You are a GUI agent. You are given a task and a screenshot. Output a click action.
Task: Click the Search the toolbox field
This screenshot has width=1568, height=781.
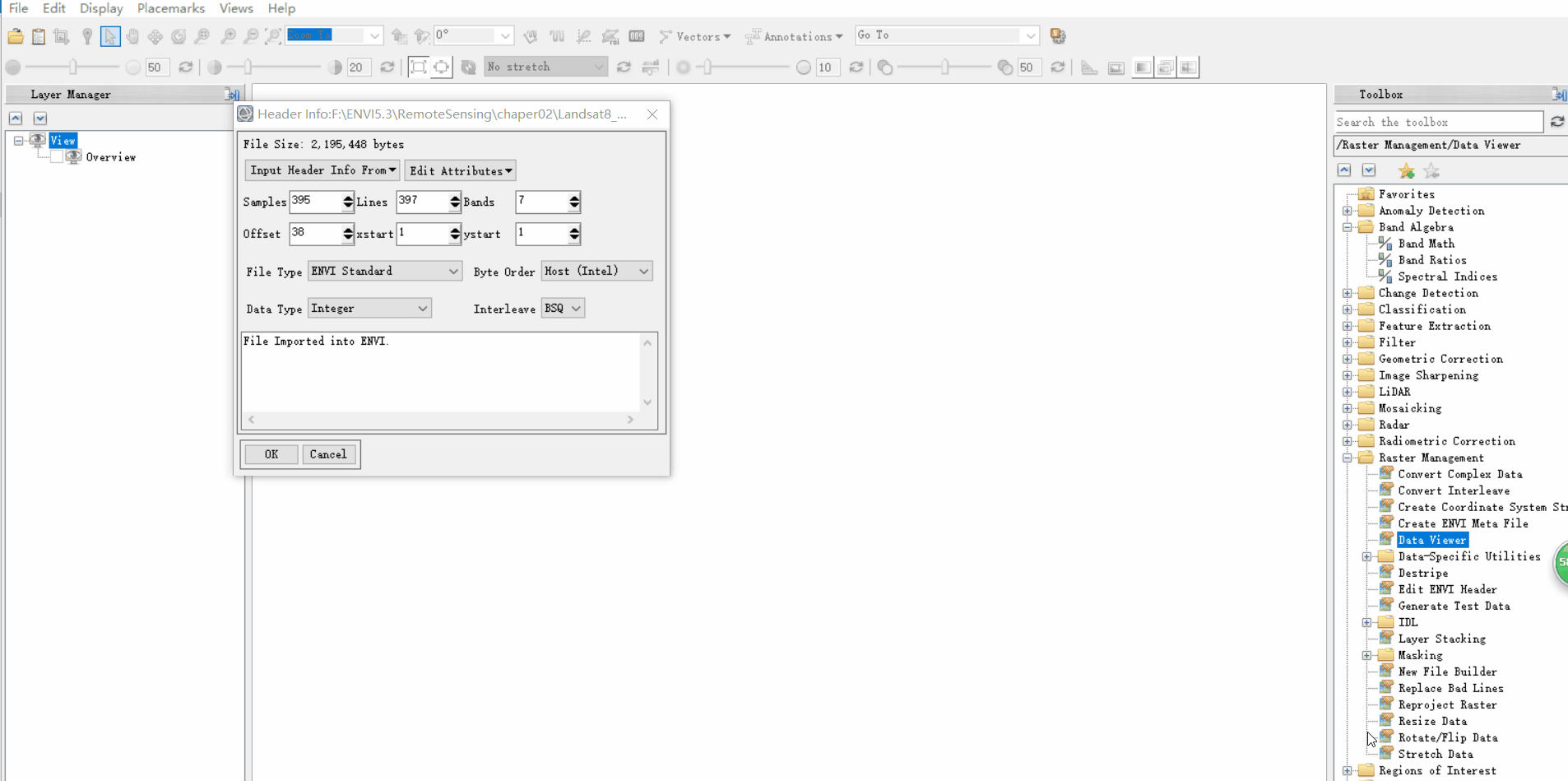(x=1438, y=122)
